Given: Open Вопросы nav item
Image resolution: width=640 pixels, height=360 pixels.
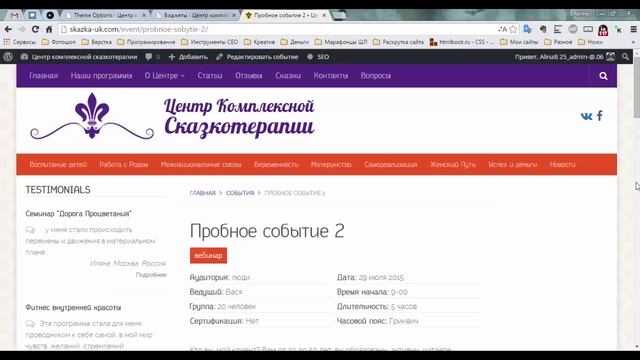Looking at the screenshot, I should coord(376,76).
